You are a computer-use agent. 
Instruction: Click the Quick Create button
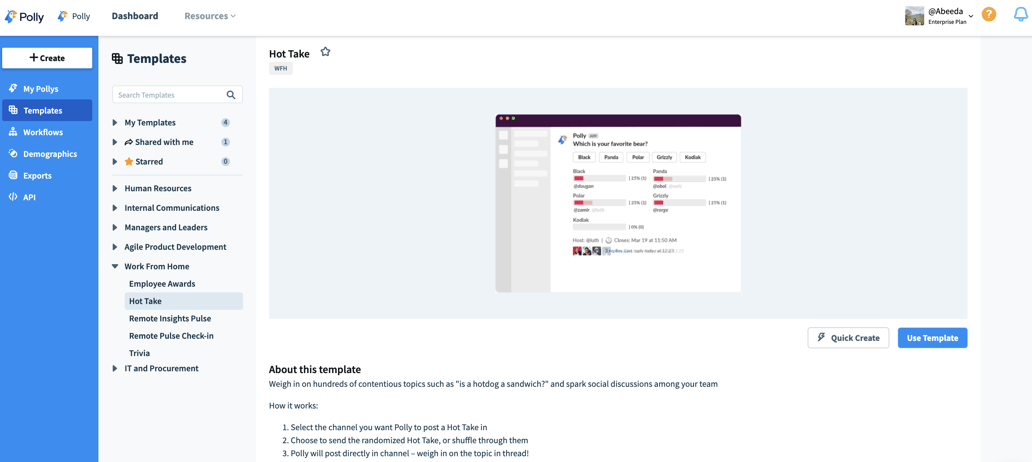tap(848, 338)
